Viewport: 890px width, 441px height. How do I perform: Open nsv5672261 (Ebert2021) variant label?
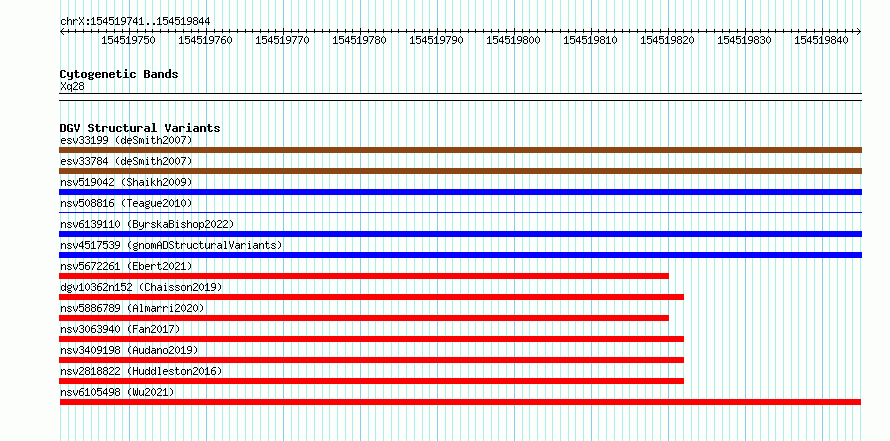(126, 266)
